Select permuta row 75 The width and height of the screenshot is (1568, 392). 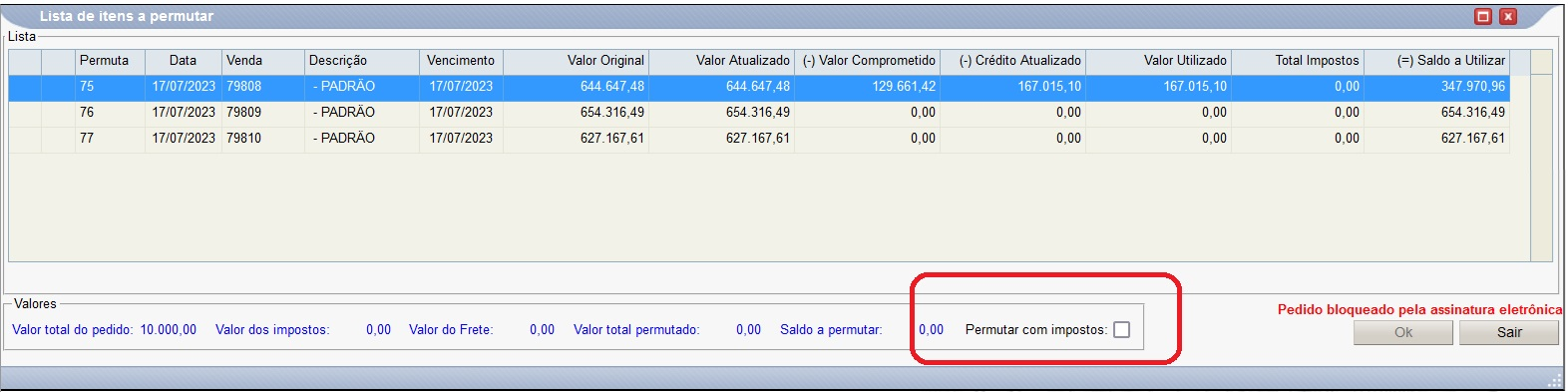pos(758,87)
